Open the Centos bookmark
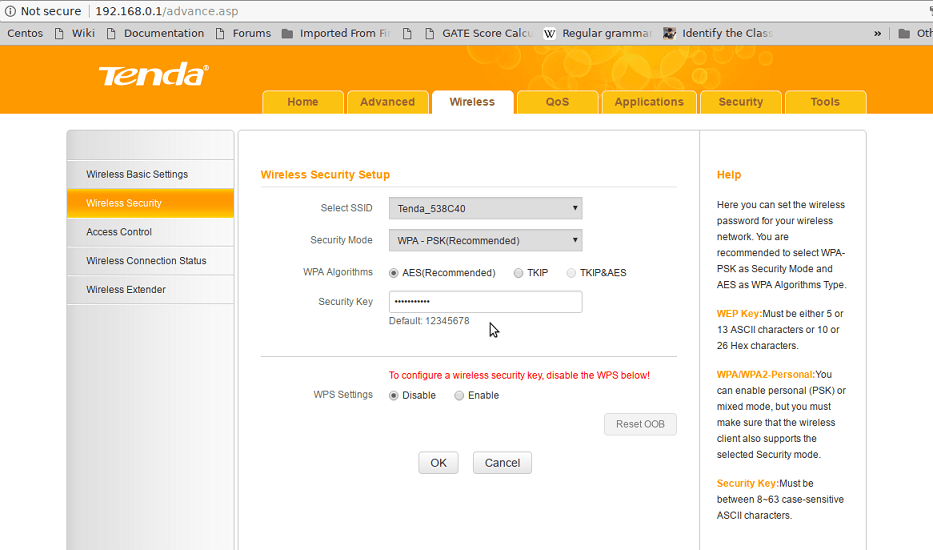Image resolution: width=933 pixels, height=550 pixels. click(25, 33)
